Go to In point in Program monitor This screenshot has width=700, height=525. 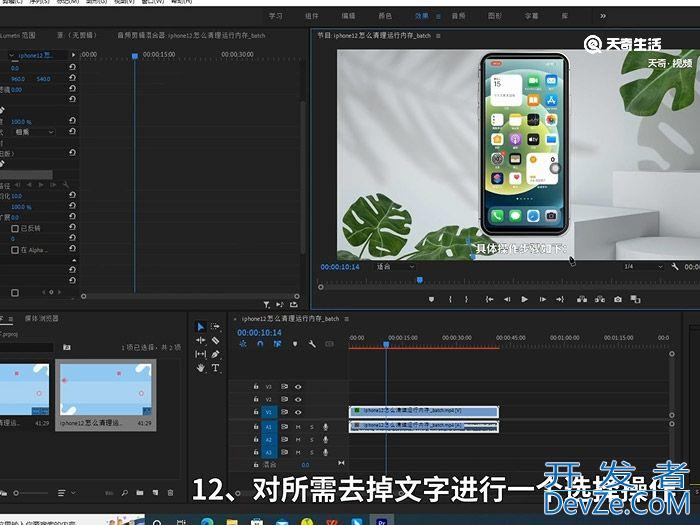tap(489, 300)
